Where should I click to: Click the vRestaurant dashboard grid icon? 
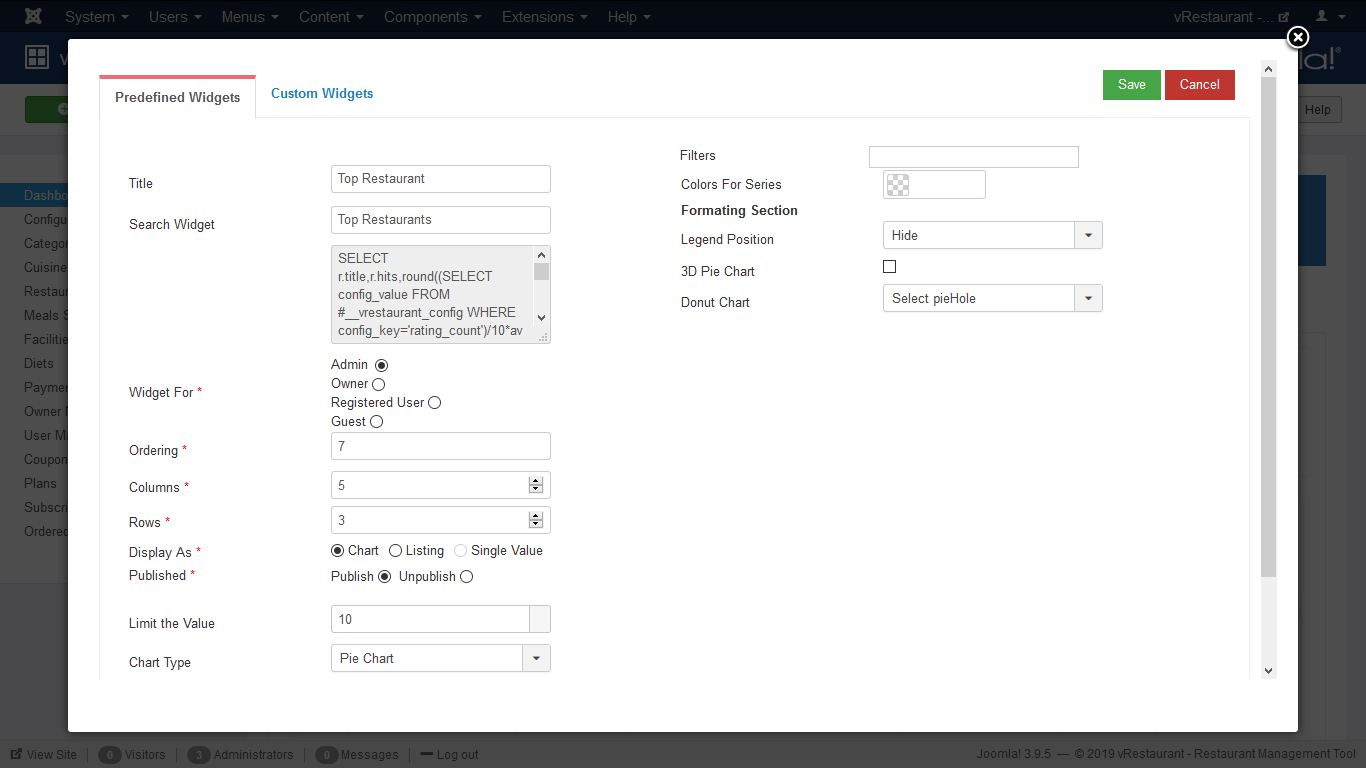click(x=37, y=58)
